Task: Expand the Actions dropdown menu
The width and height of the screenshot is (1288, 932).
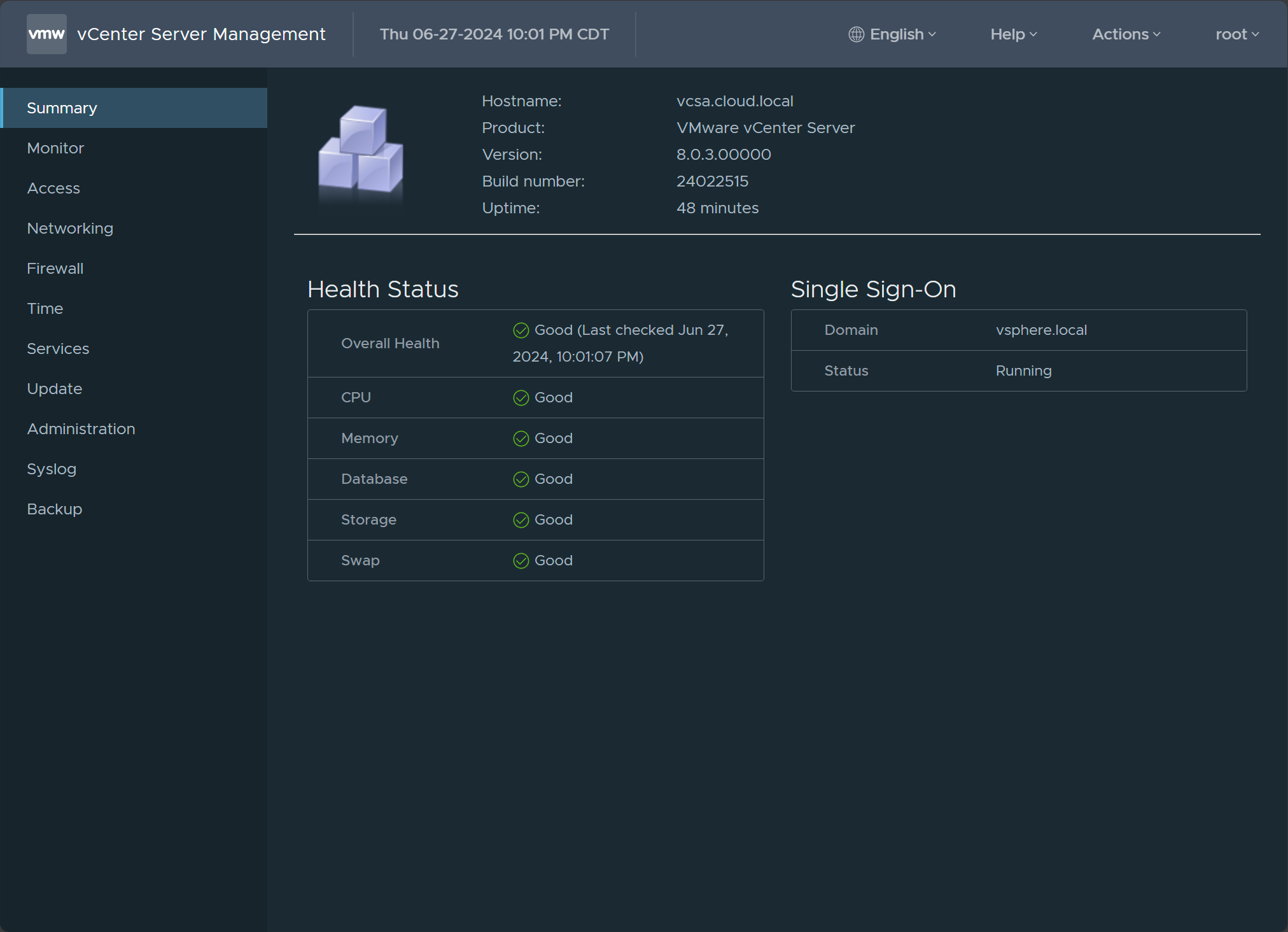Action: pos(1126,34)
